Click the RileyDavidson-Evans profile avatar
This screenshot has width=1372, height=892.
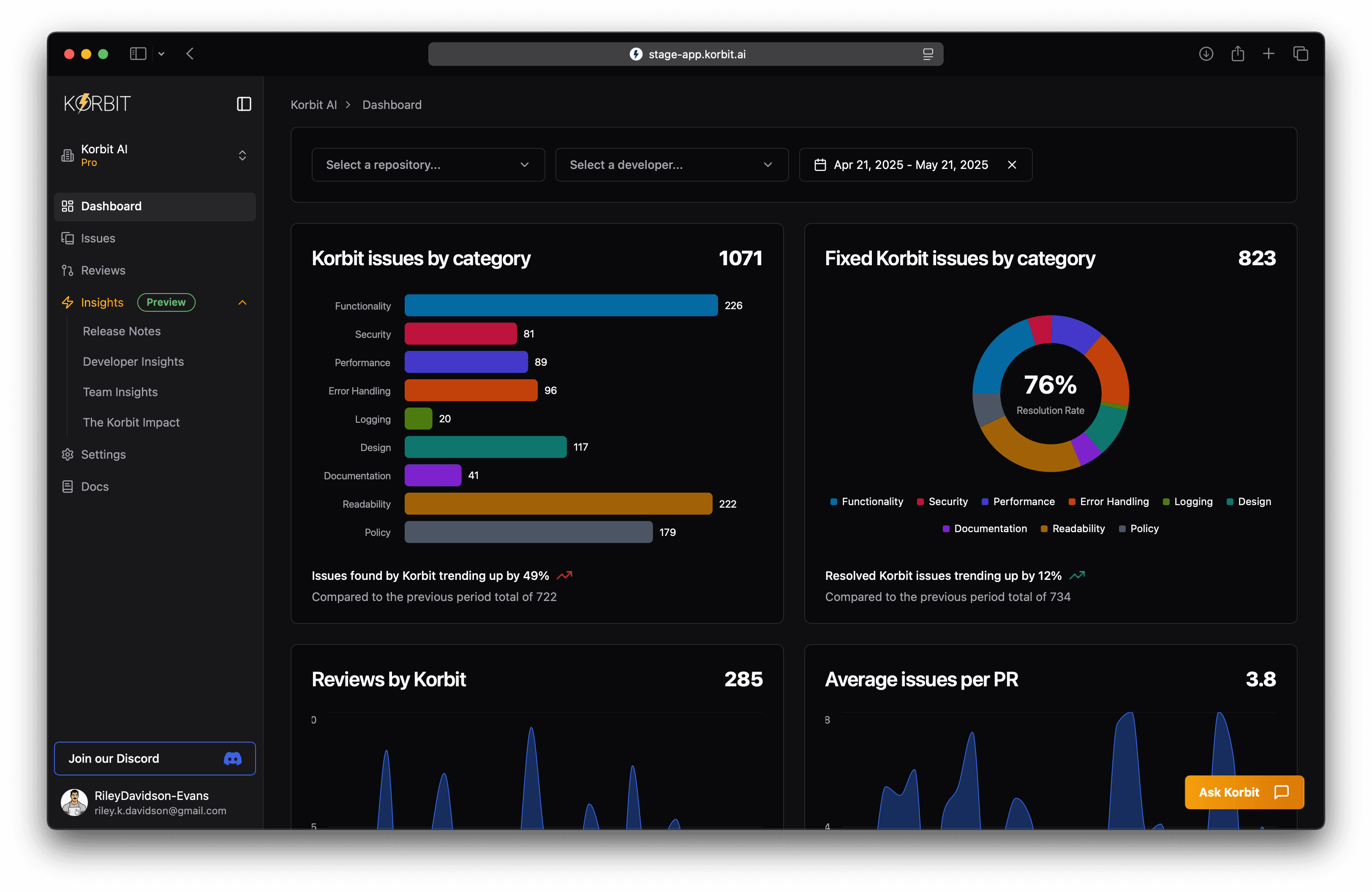[x=74, y=803]
